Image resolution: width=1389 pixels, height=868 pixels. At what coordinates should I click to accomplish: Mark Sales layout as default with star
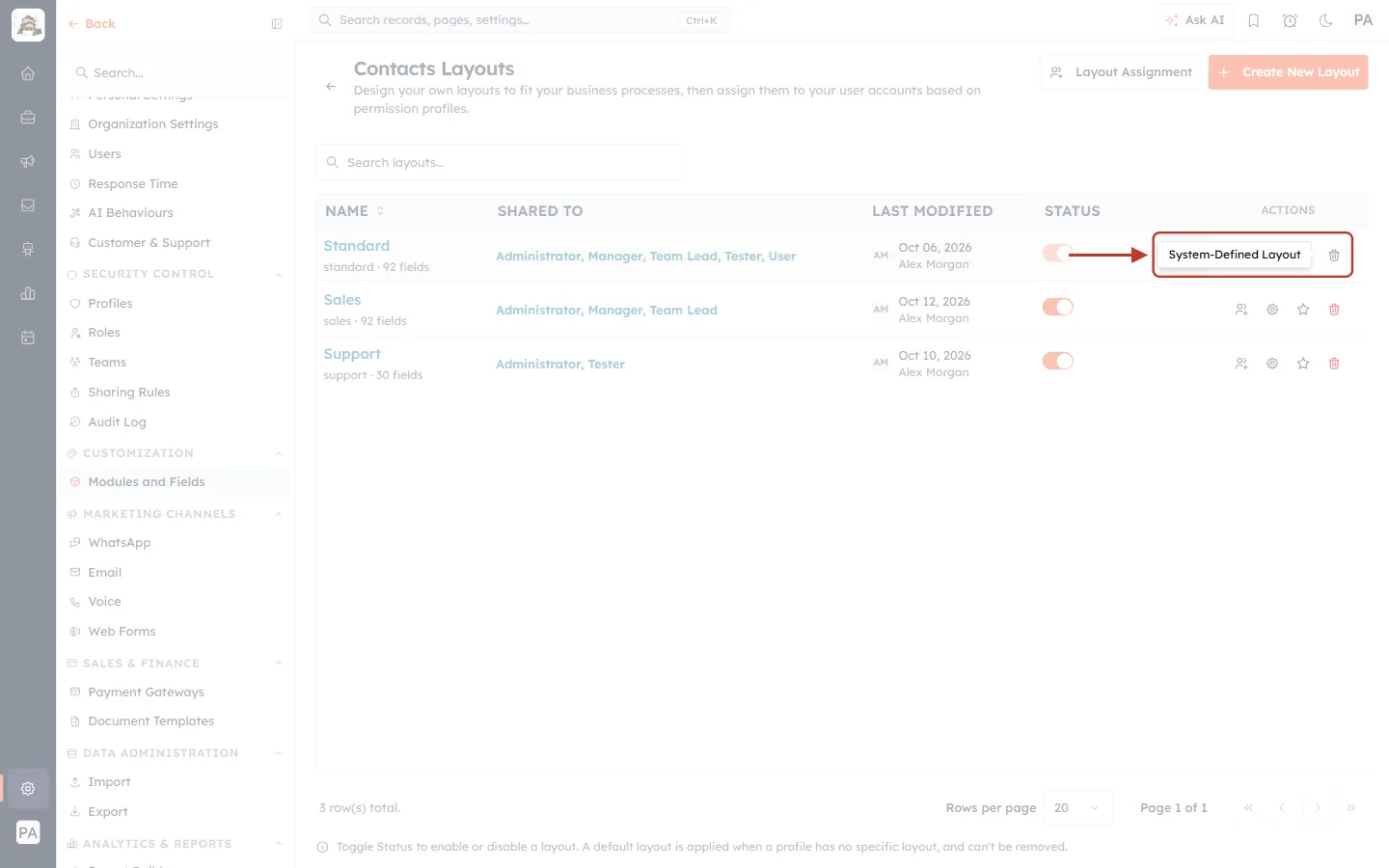tap(1303, 310)
